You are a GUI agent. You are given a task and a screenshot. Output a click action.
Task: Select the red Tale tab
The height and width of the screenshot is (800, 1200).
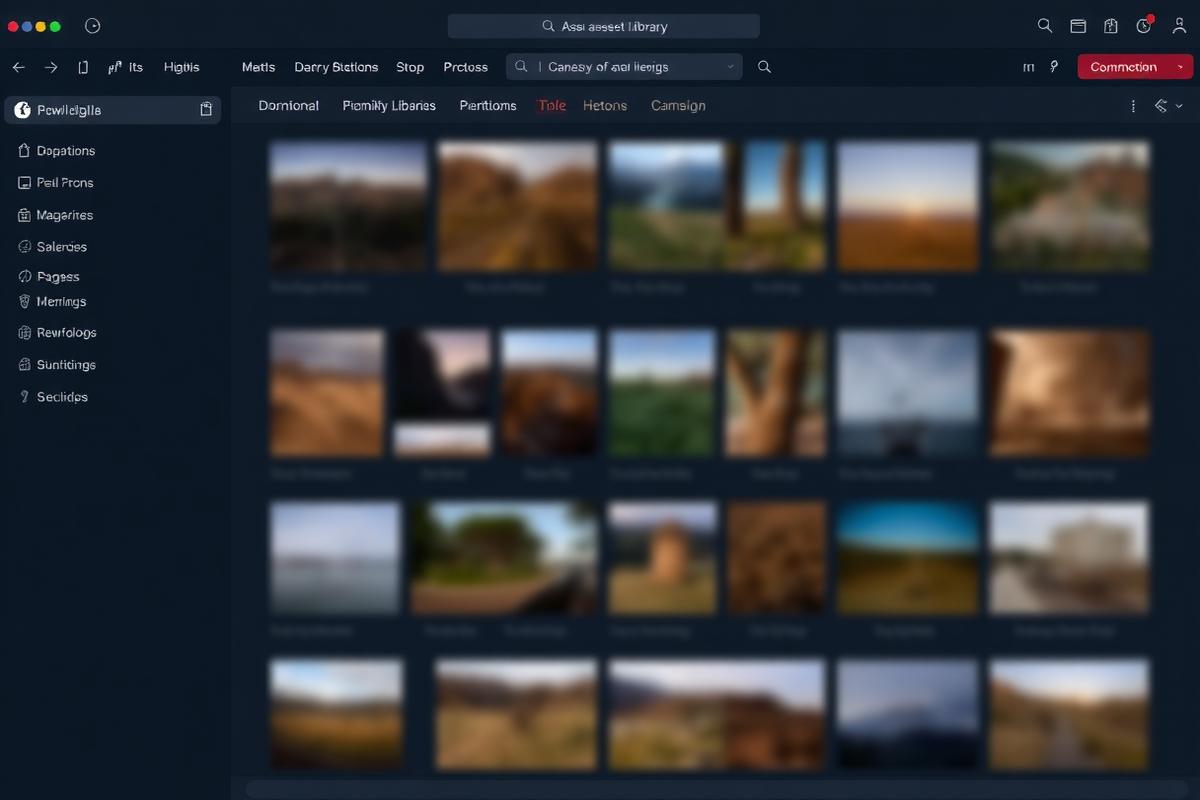552,106
